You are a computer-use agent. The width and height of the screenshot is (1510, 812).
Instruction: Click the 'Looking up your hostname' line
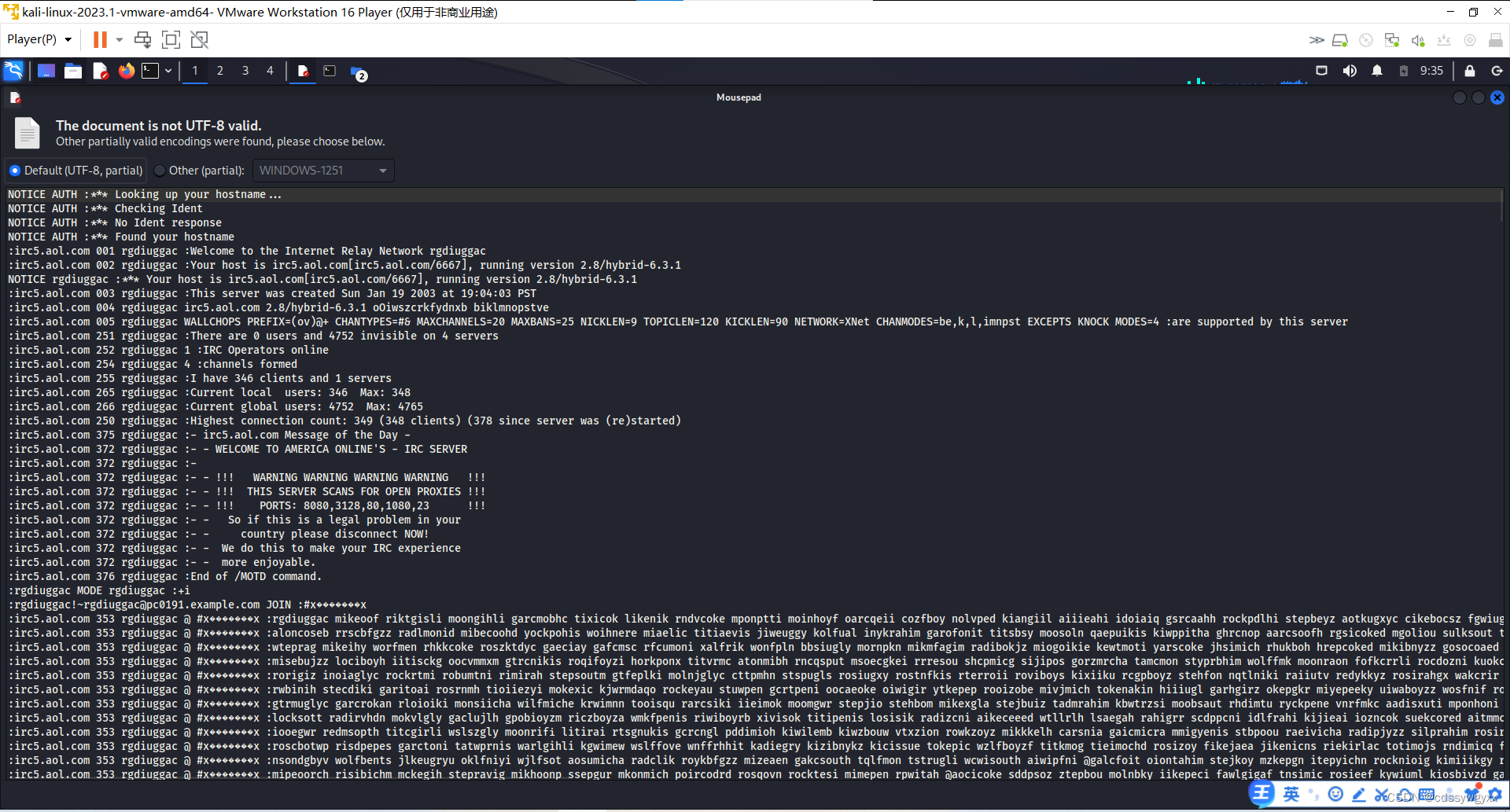tap(145, 194)
